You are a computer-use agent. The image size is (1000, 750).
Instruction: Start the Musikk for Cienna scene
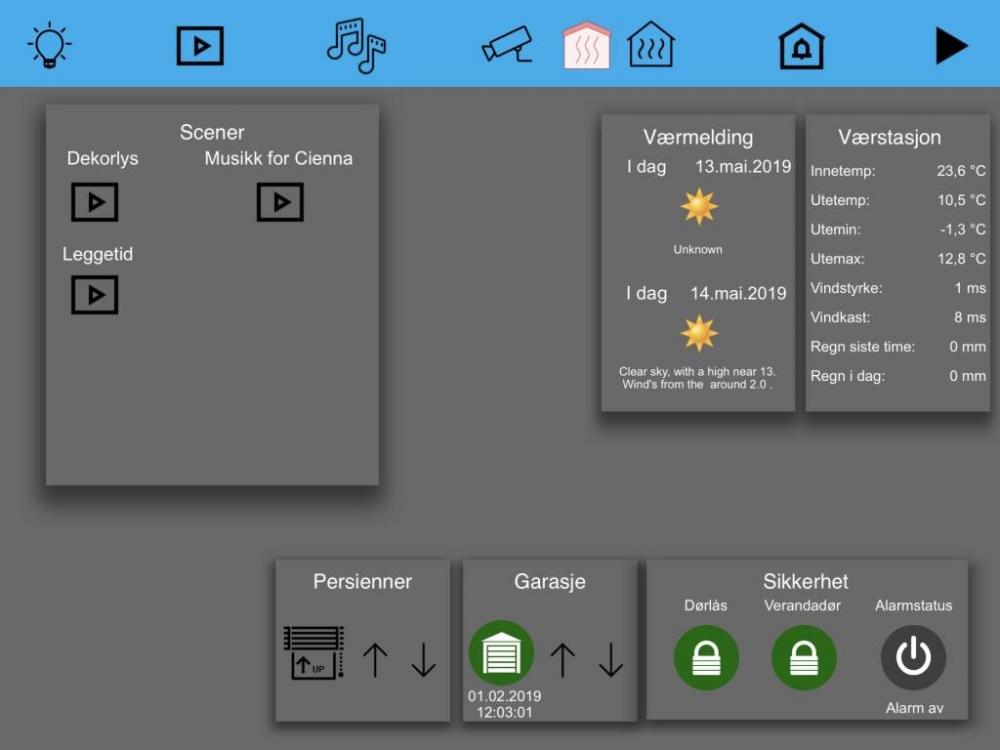(x=280, y=202)
